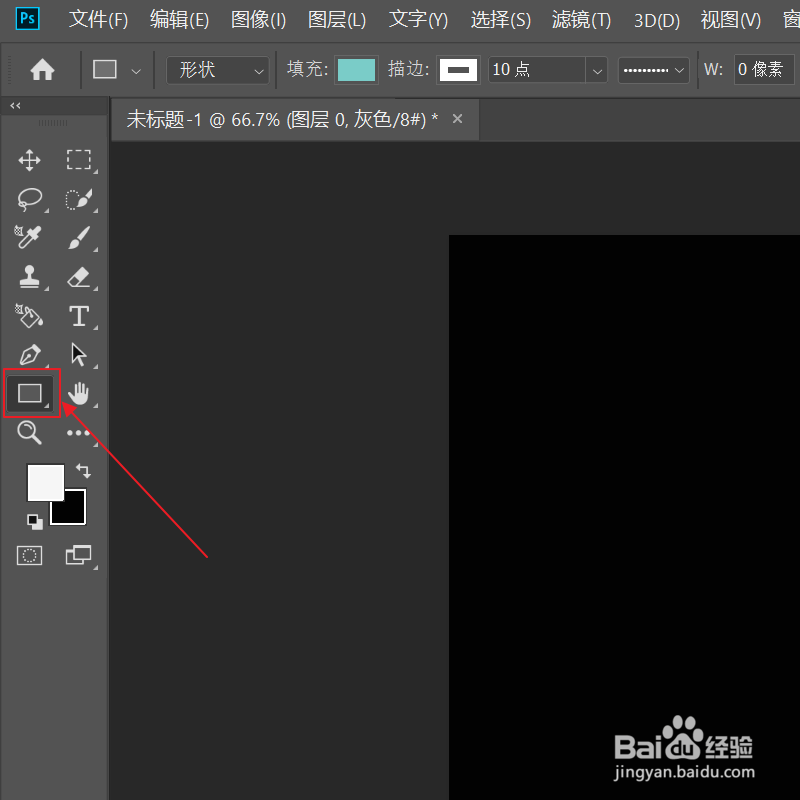Select the Paint Bucket tool
Viewport: 800px width, 800px height.
[29, 316]
